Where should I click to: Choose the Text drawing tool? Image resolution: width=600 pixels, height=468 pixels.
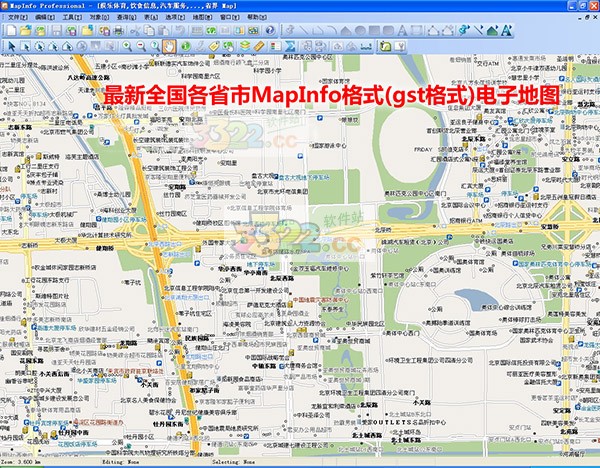tap(402, 30)
